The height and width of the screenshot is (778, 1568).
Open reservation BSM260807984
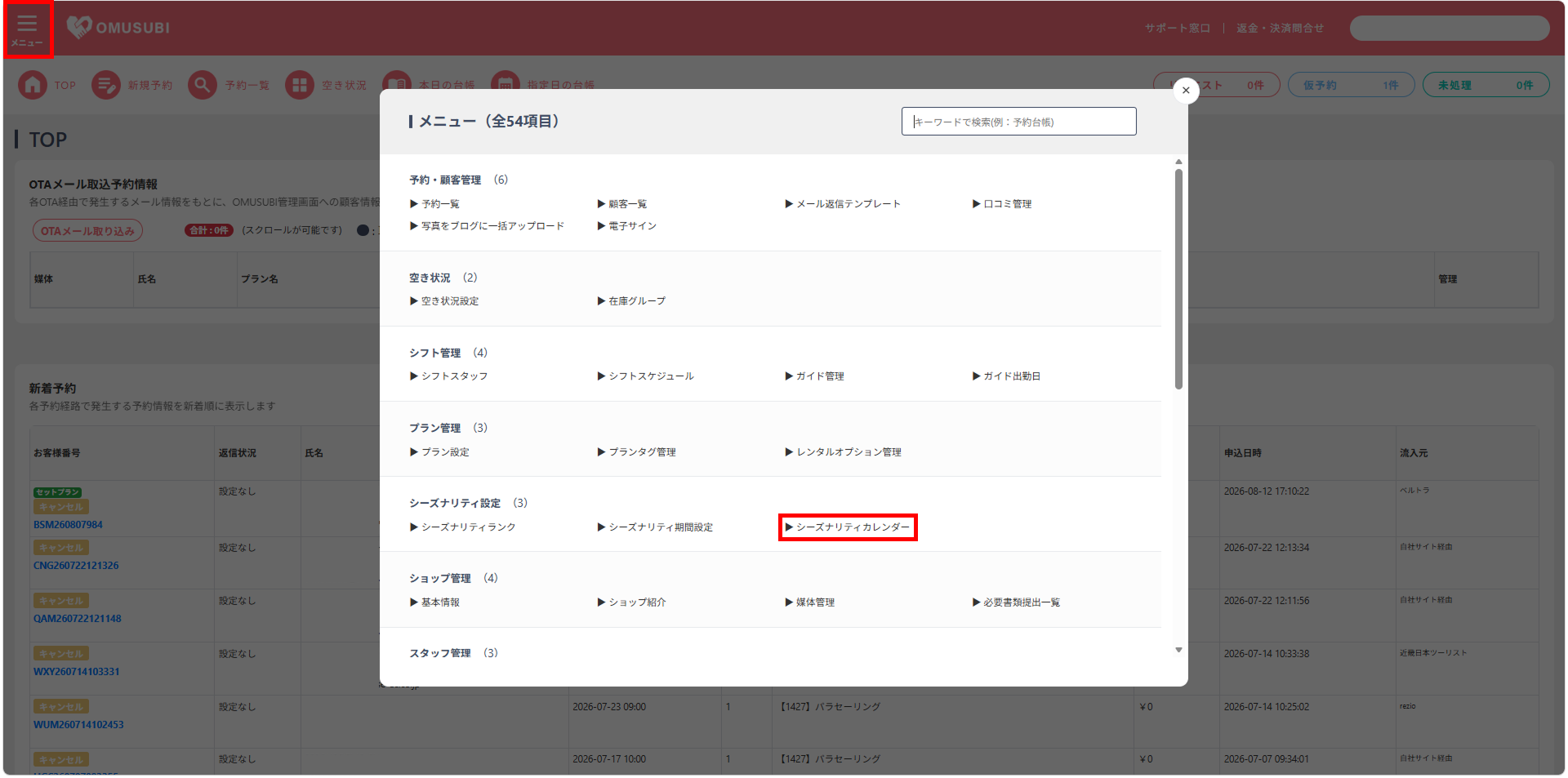pos(68,525)
